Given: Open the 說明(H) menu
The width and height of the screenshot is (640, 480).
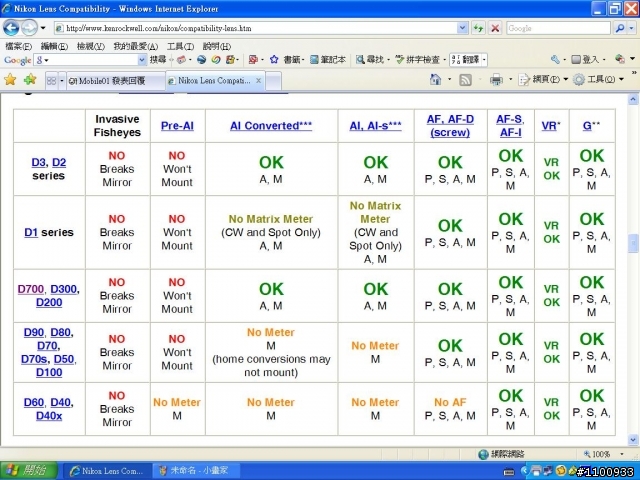Looking at the screenshot, I should pyautogui.click(x=217, y=46).
